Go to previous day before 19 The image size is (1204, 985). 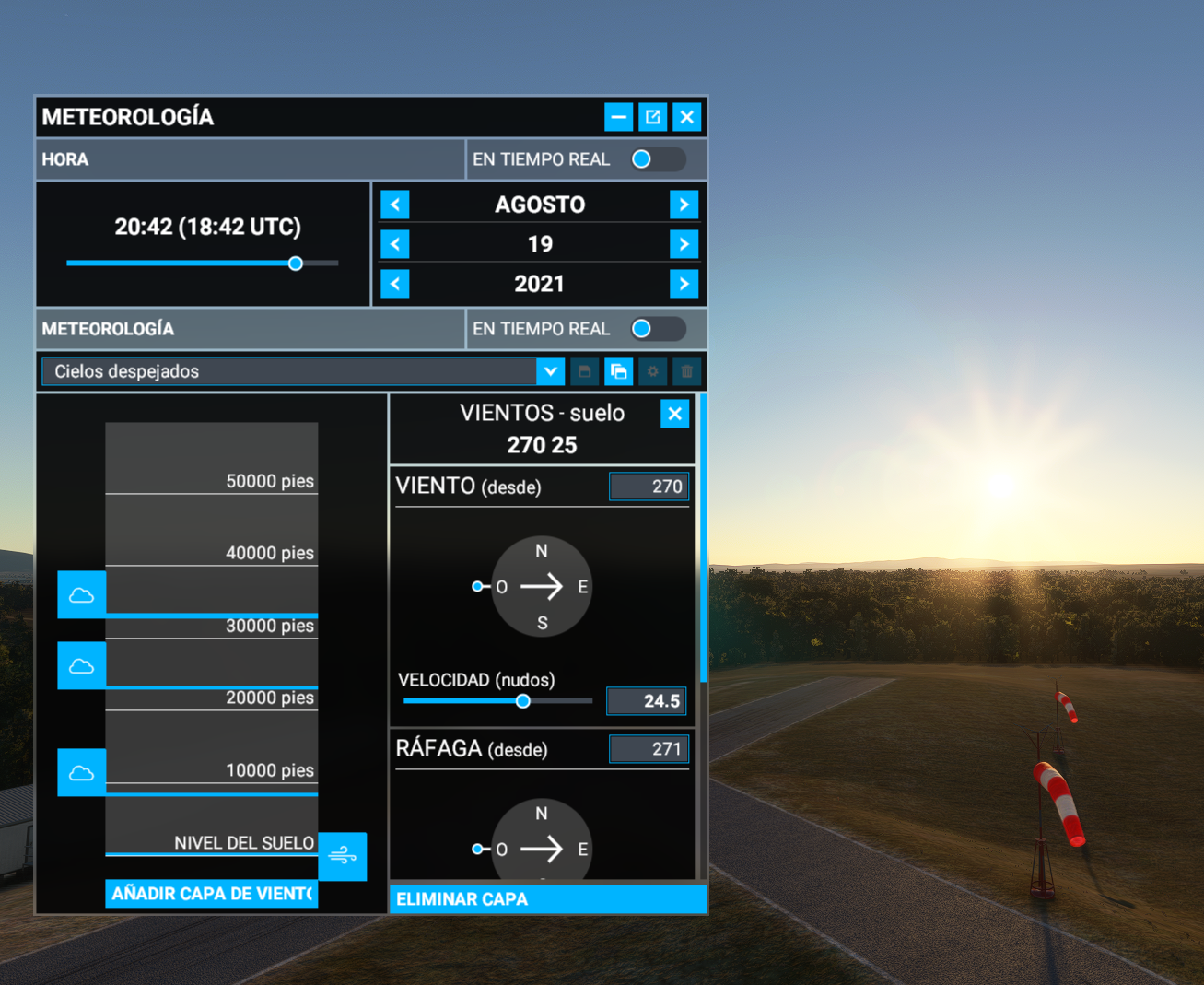click(x=395, y=244)
